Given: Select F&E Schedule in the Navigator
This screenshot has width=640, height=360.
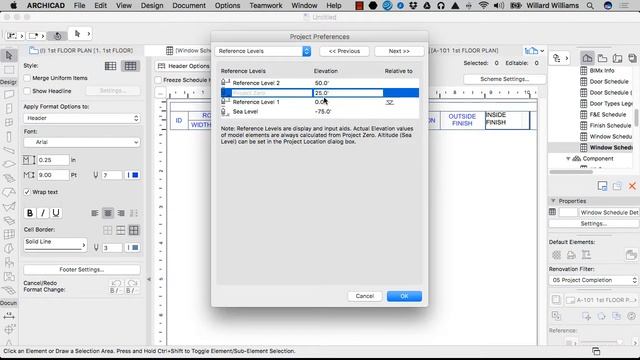Looking at the screenshot, I should [x=608, y=115].
